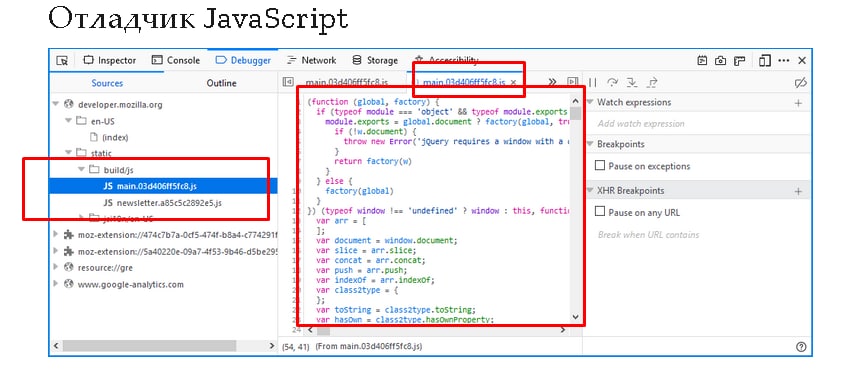Activate the element picker icon
847x375 pixels.
pos(62,61)
